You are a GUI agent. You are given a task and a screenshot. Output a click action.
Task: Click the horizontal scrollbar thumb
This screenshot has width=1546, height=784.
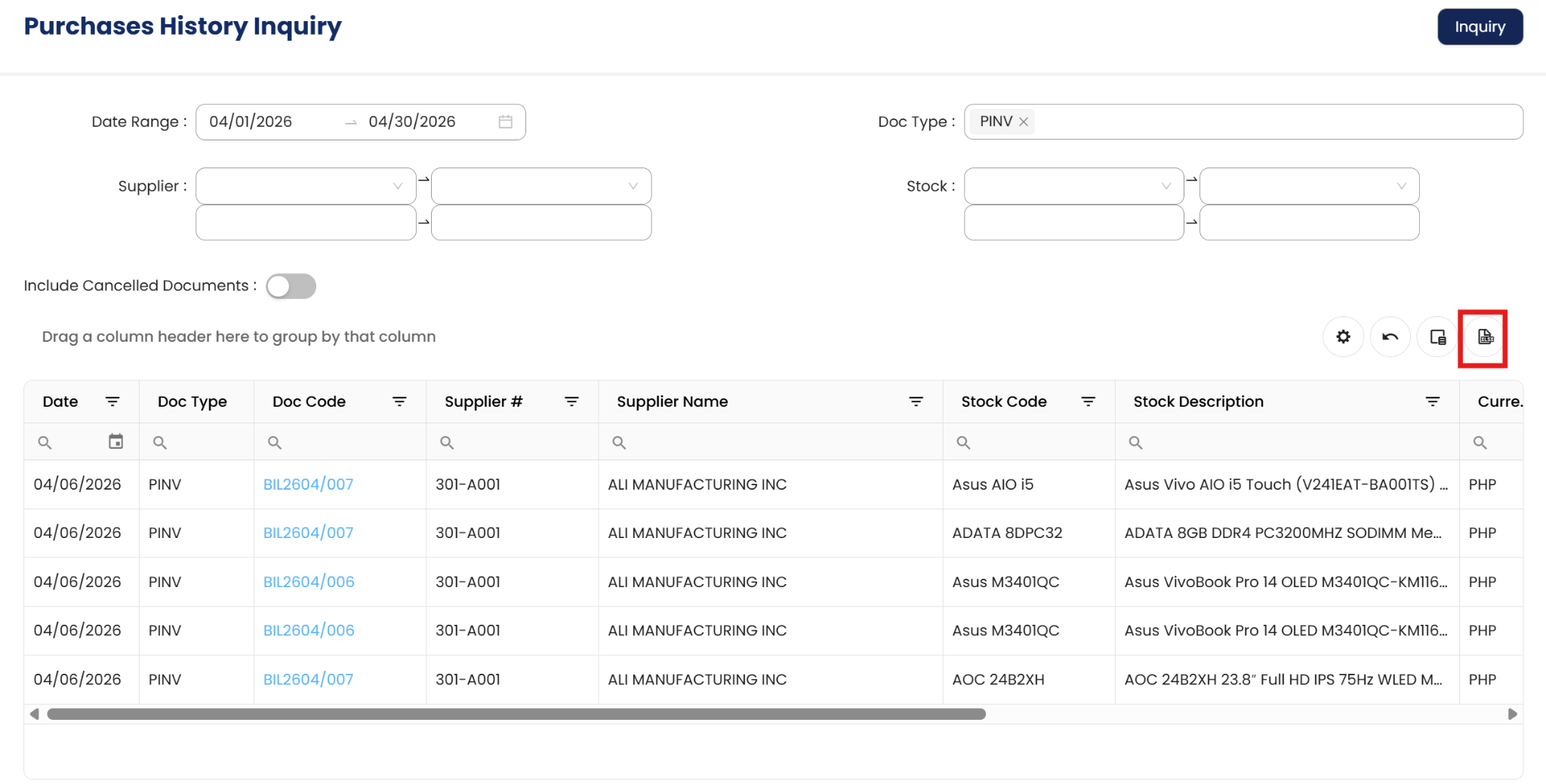click(516, 714)
